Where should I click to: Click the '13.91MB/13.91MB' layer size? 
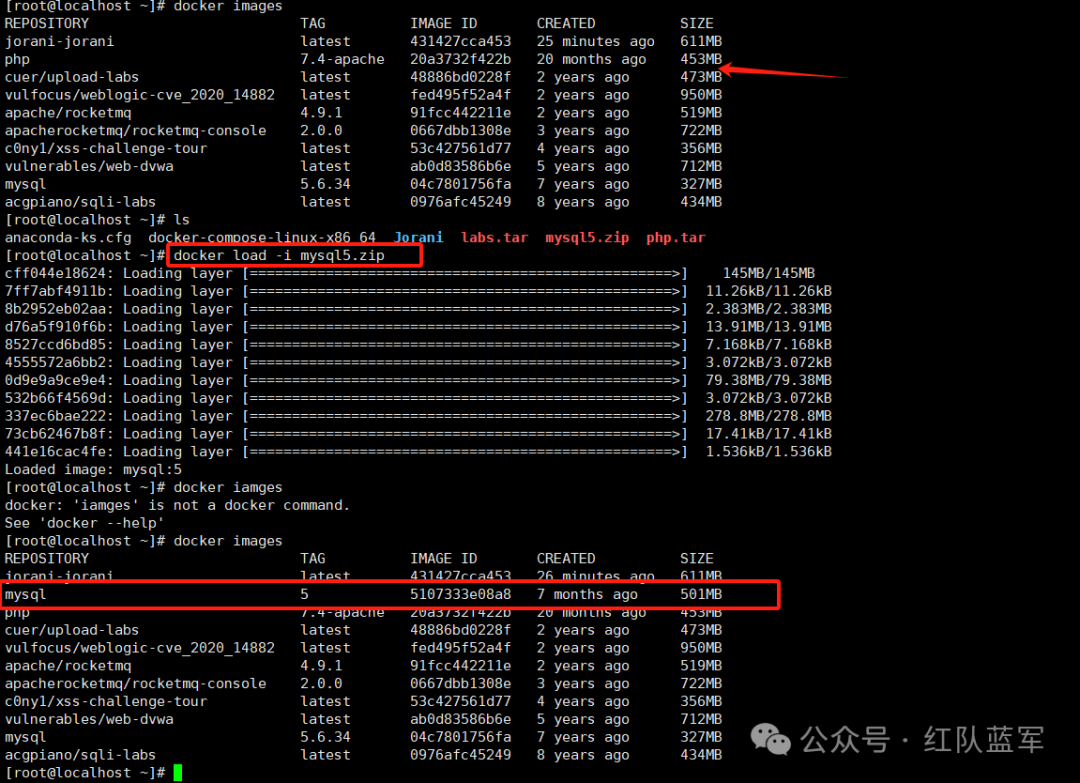click(769, 327)
